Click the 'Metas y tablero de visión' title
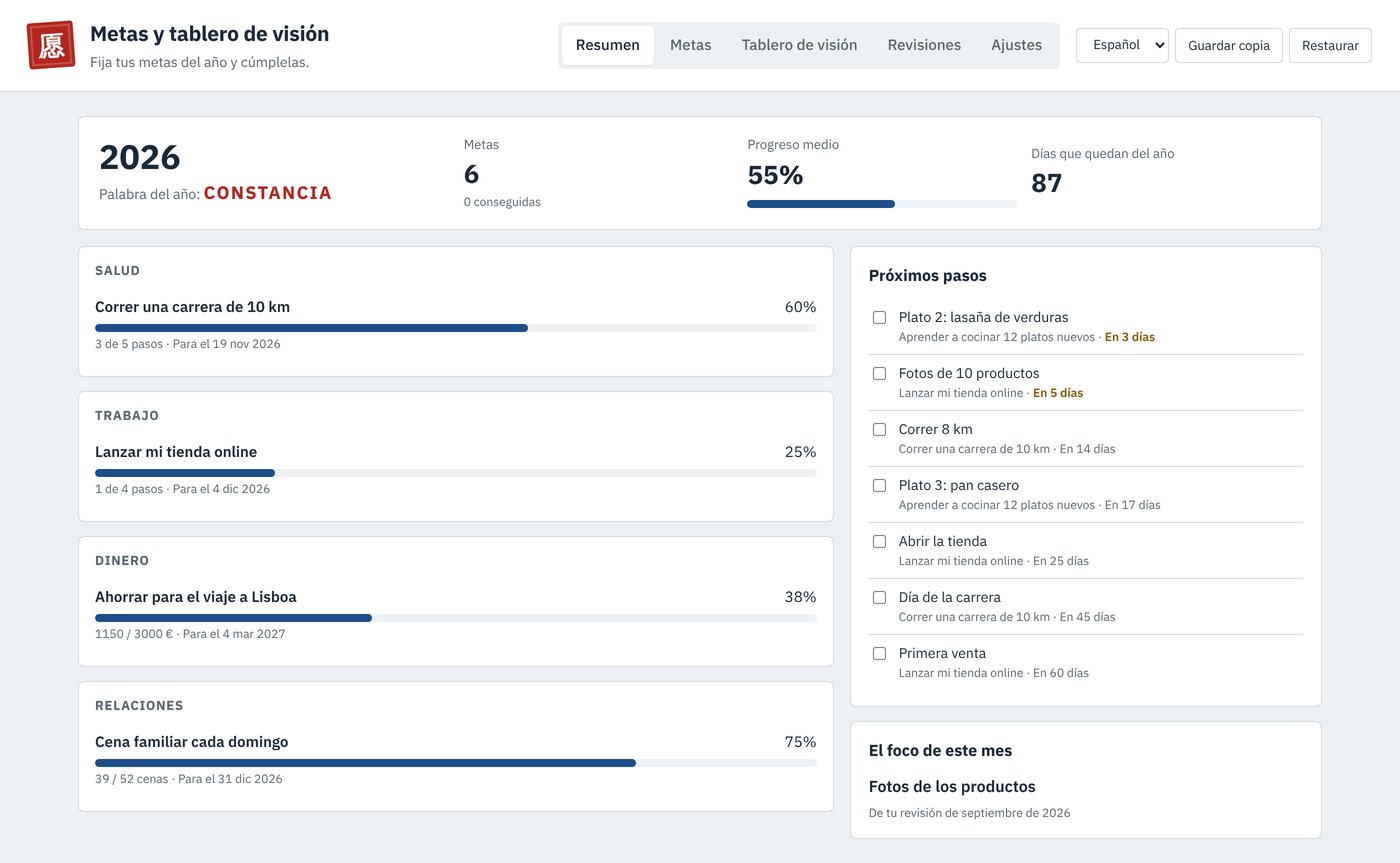This screenshot has width=1400, height=863. click(210, 34)
